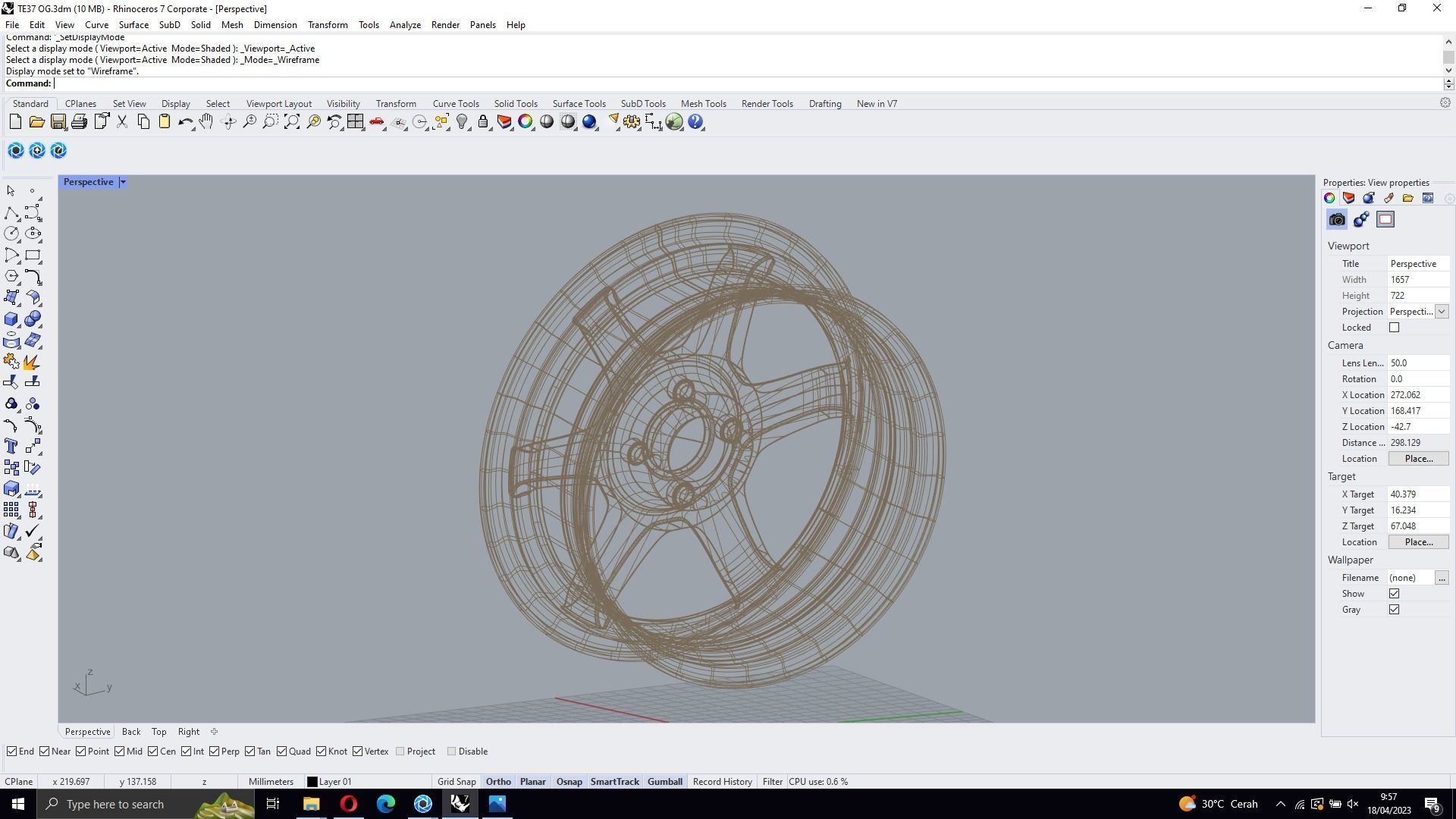This screenshot has height=819, width=1456.
Task: Select the Pan view hand tool
Action: pos(206,122)
